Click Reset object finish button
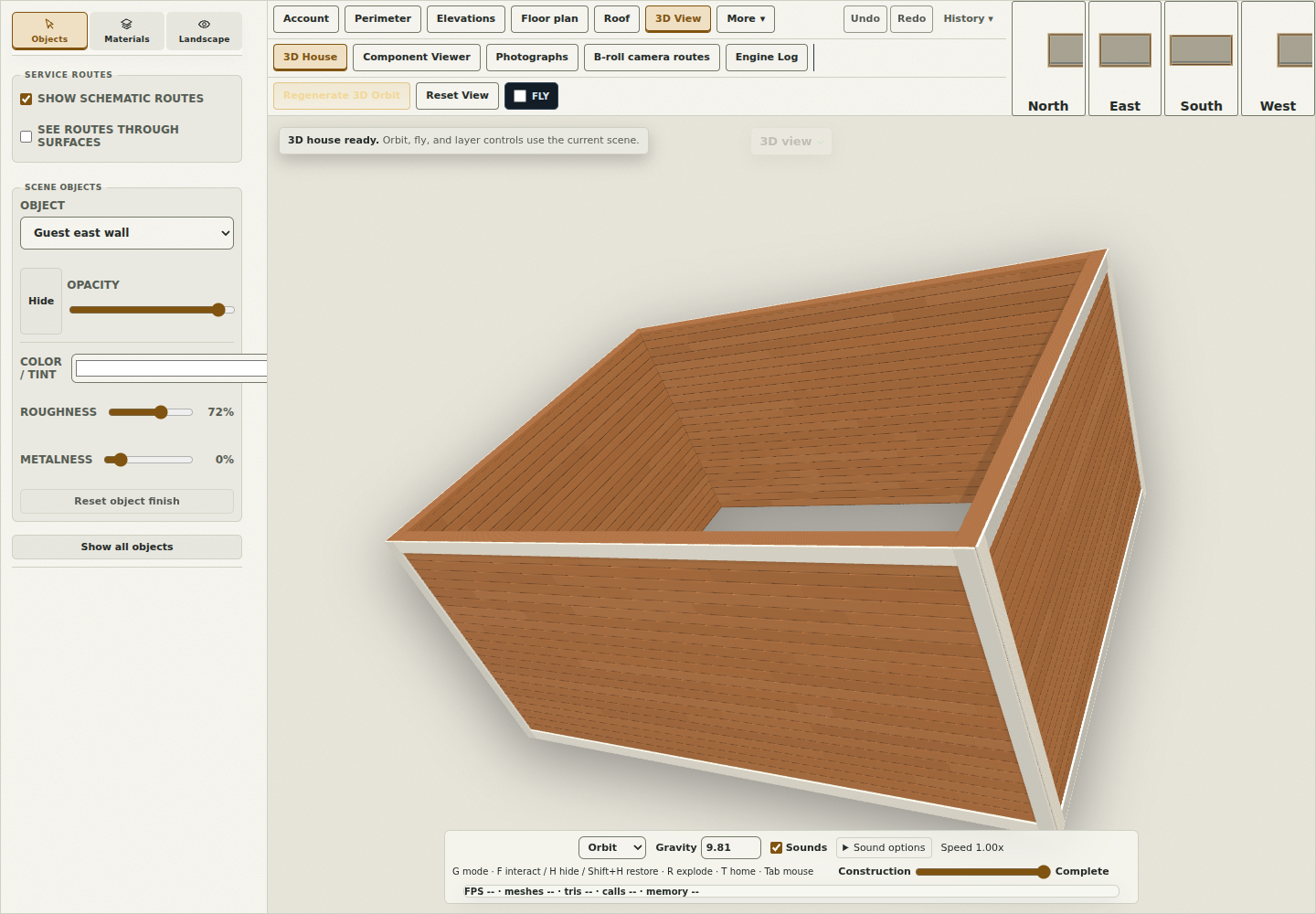 (x=127, y=501)
